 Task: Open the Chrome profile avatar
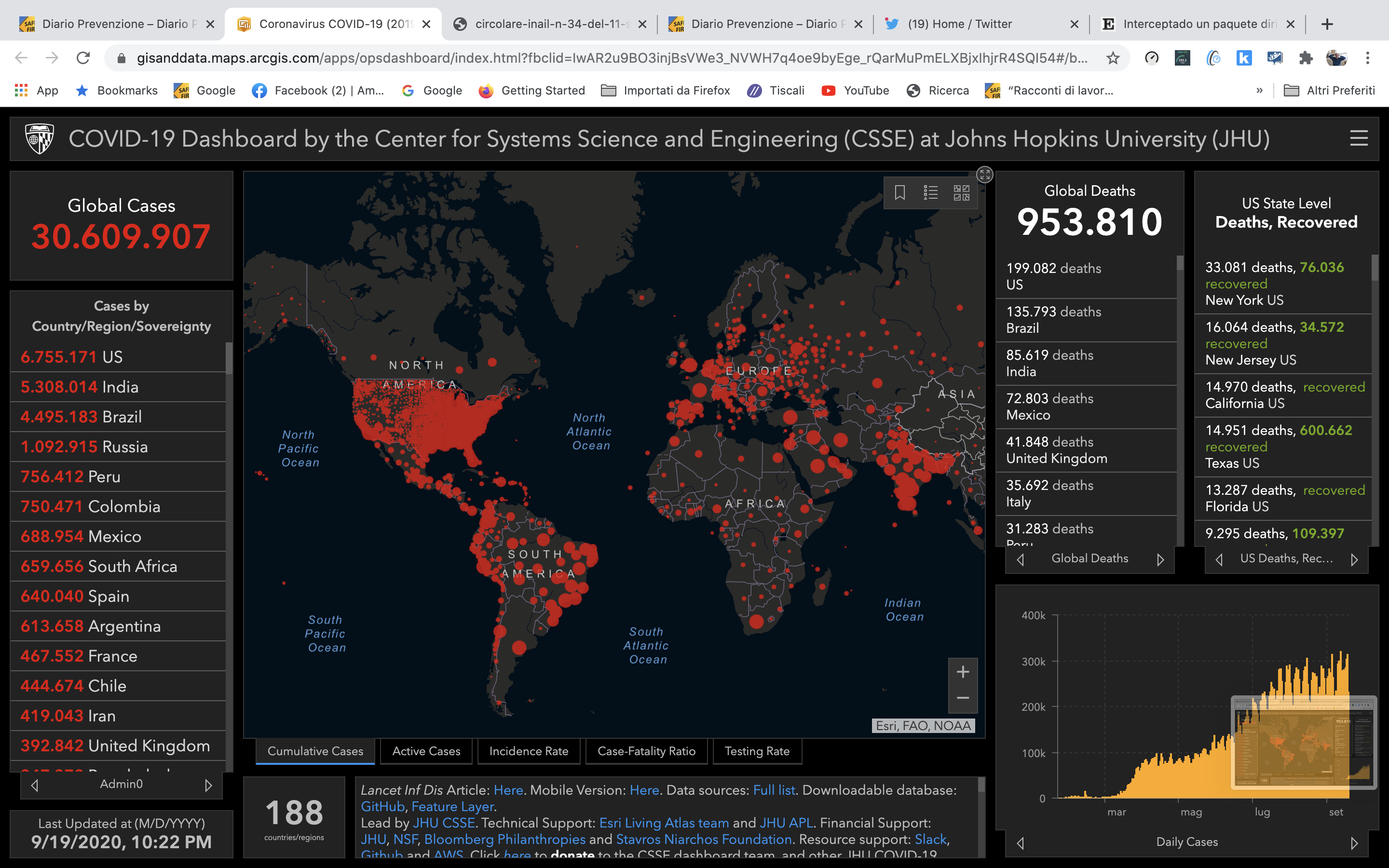[x=1337, y=58]
